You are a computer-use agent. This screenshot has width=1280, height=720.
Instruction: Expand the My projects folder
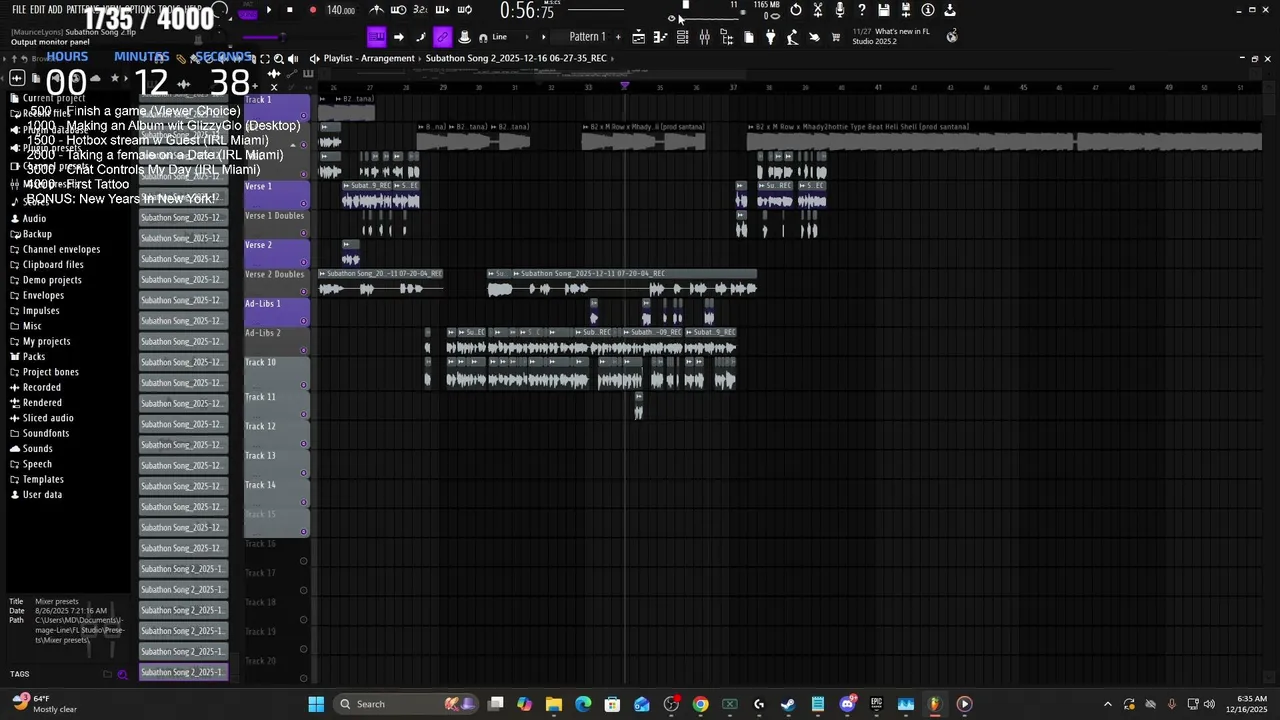[x=40, y=341]
